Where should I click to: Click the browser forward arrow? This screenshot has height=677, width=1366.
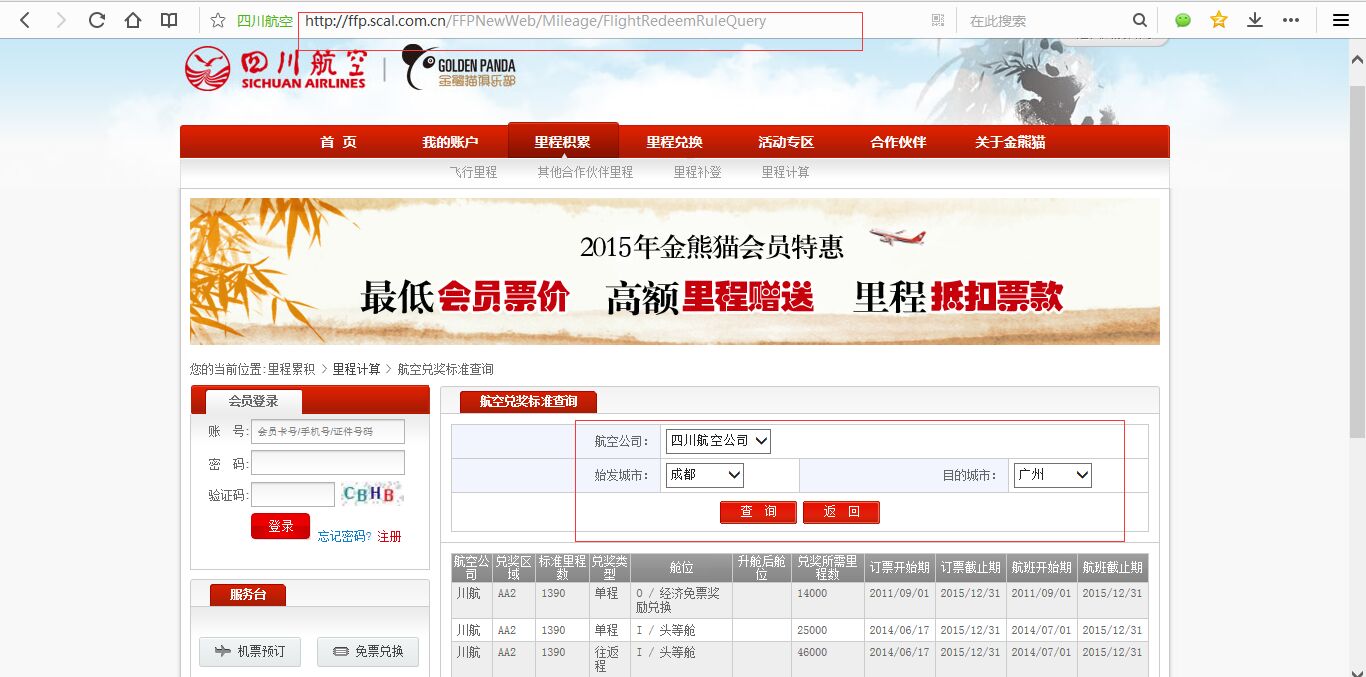click(x=61, y=20)
